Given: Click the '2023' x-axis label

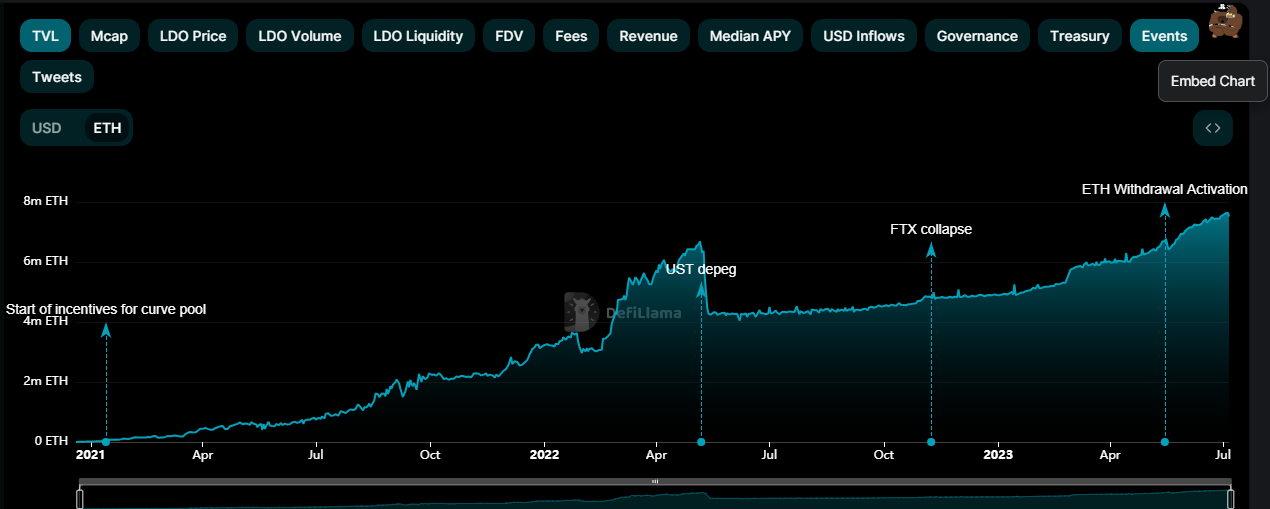Looking at the screenshot, I should tap(997, 455).
